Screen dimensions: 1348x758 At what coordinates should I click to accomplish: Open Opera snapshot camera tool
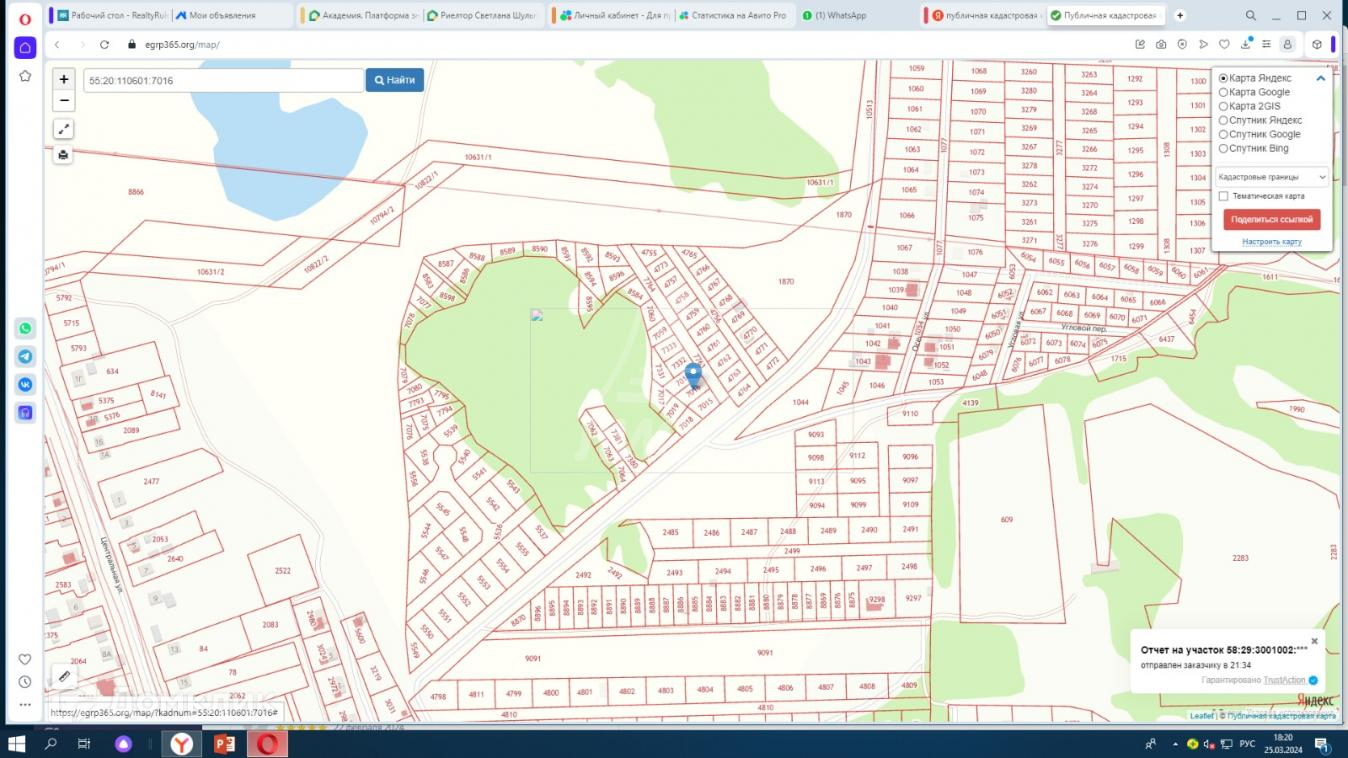(1161, 45)
